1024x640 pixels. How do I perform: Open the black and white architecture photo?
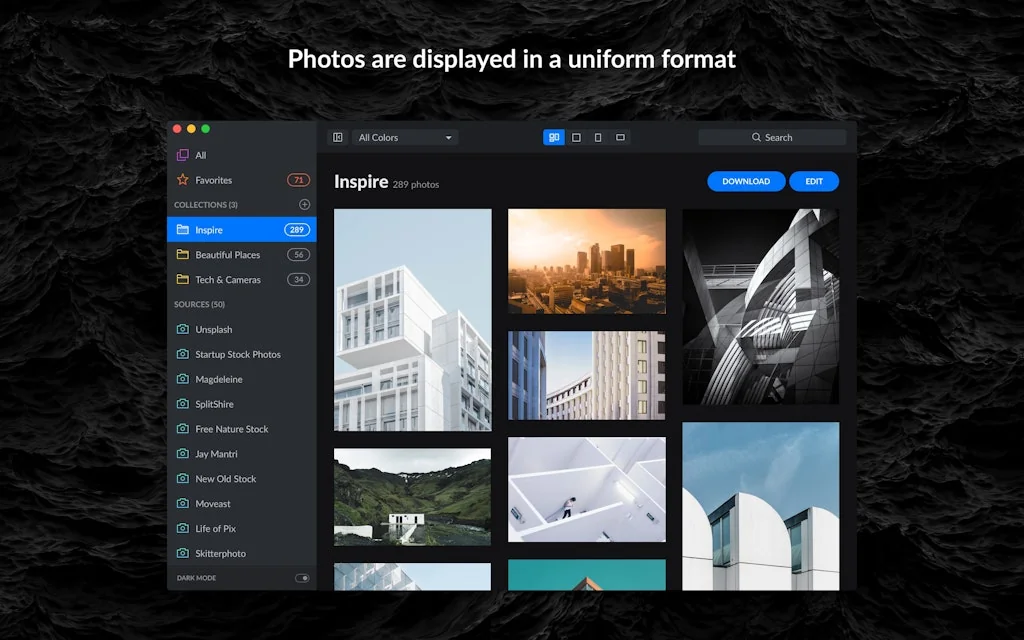coord(760,306)
